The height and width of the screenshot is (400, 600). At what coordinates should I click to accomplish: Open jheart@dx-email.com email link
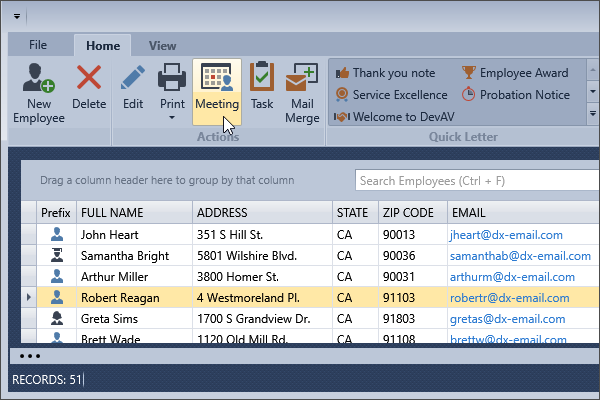pos(506,235)
